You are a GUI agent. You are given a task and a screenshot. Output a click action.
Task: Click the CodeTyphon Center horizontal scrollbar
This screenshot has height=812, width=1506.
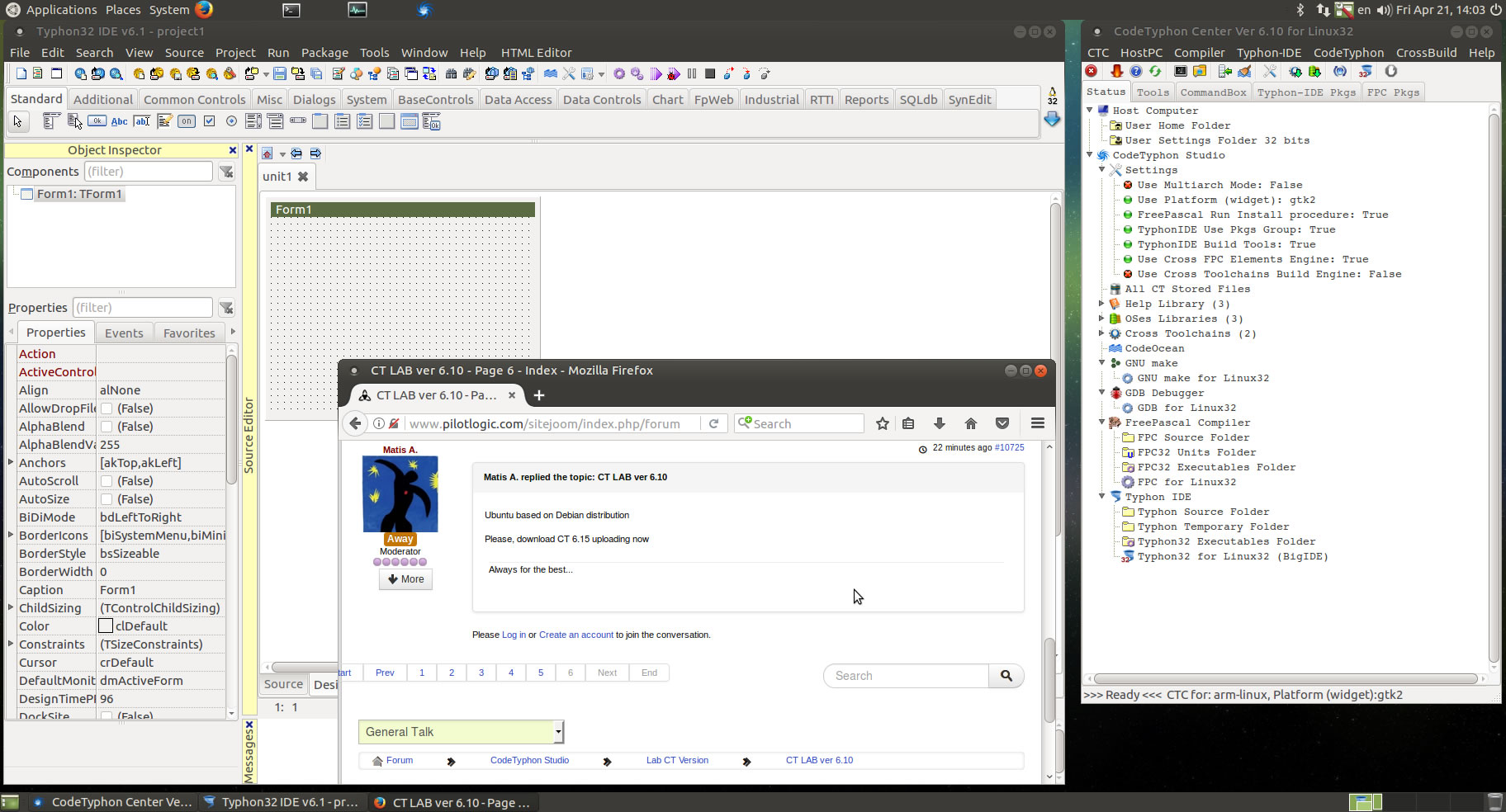[x=1285, y=678]
